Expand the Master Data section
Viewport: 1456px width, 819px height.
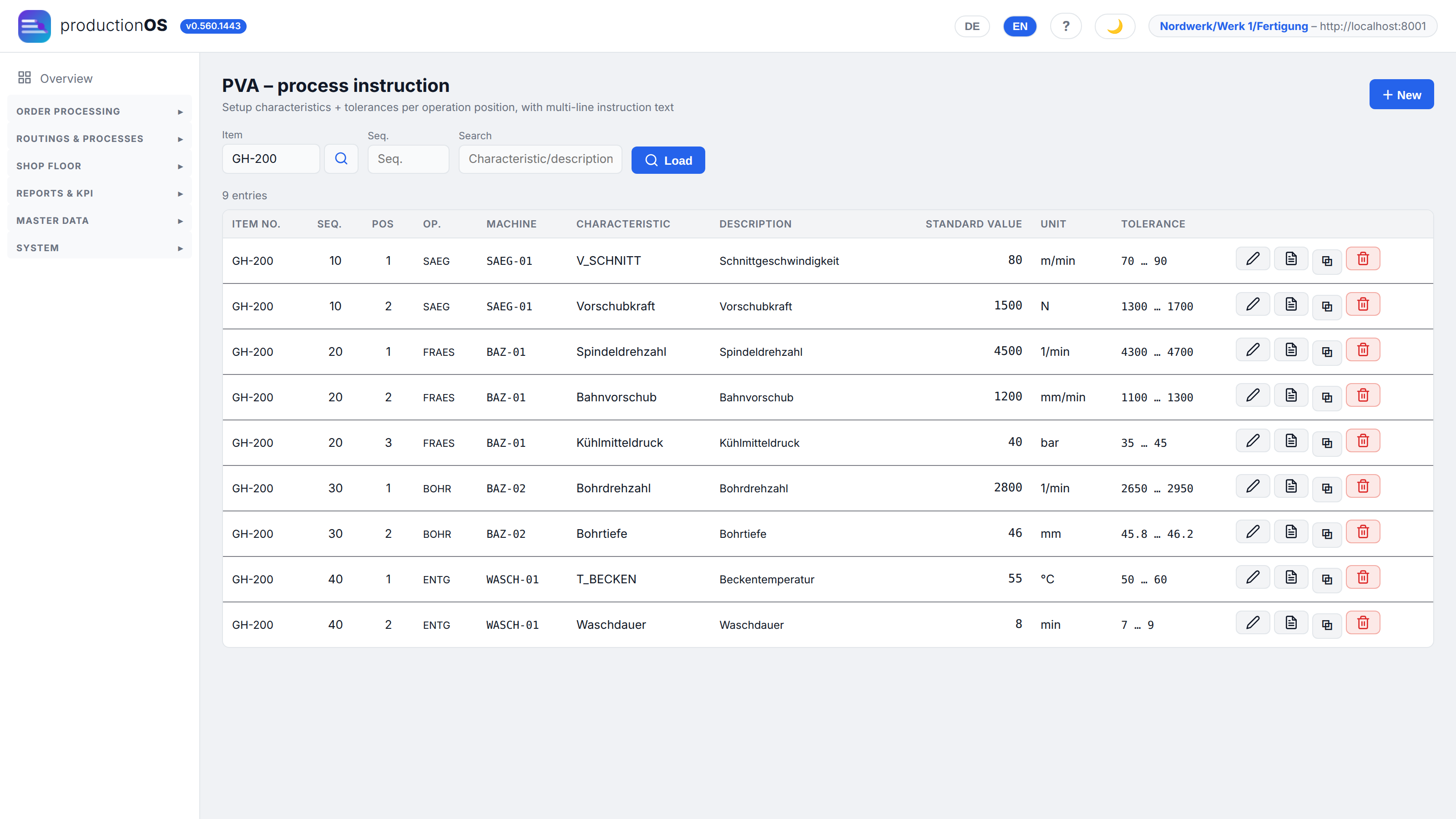pos(100,221)
